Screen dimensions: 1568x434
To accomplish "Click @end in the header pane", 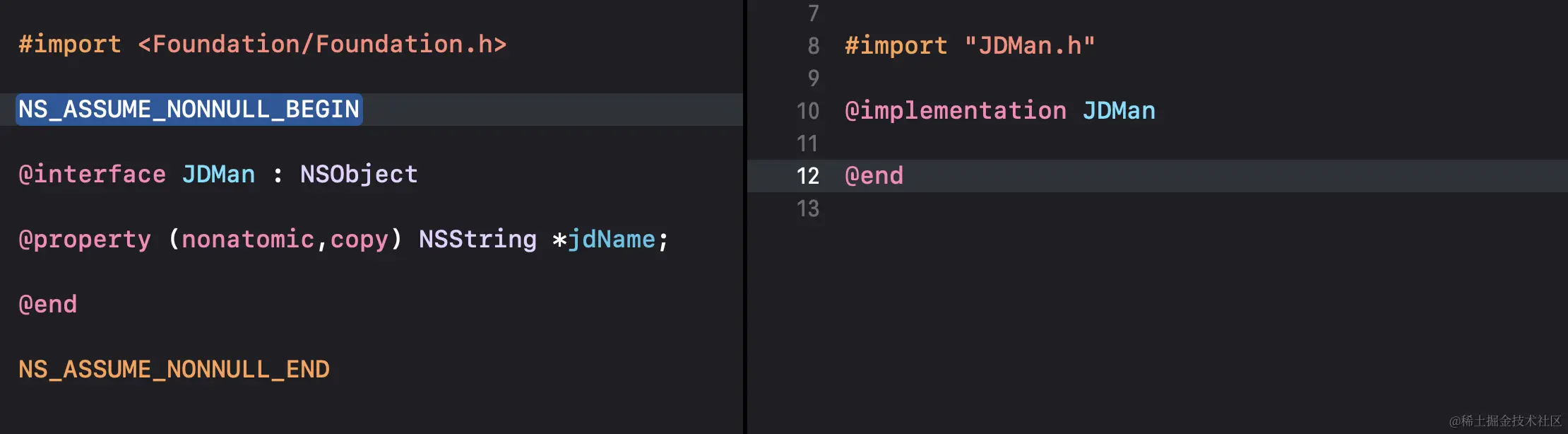I will click(47, 305).
